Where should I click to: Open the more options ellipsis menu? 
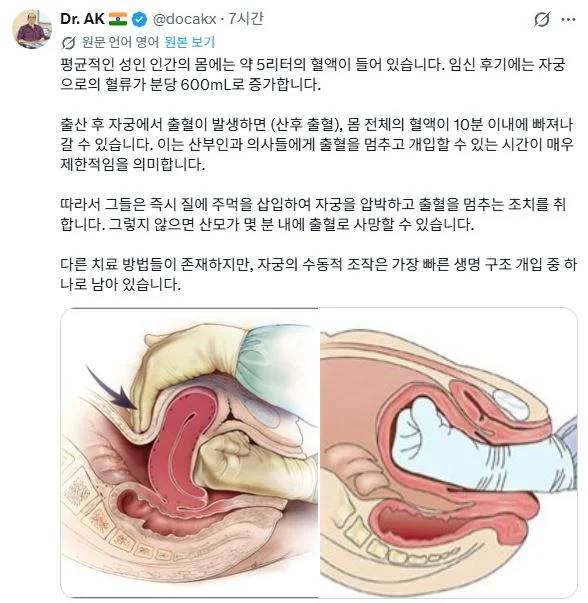(x=568, y=19)
